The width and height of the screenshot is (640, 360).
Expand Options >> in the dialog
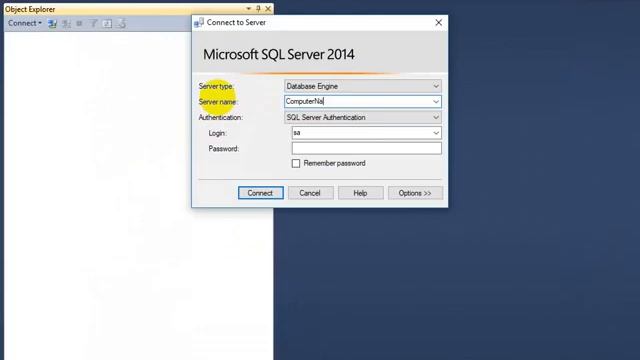[x=415, y=193]
